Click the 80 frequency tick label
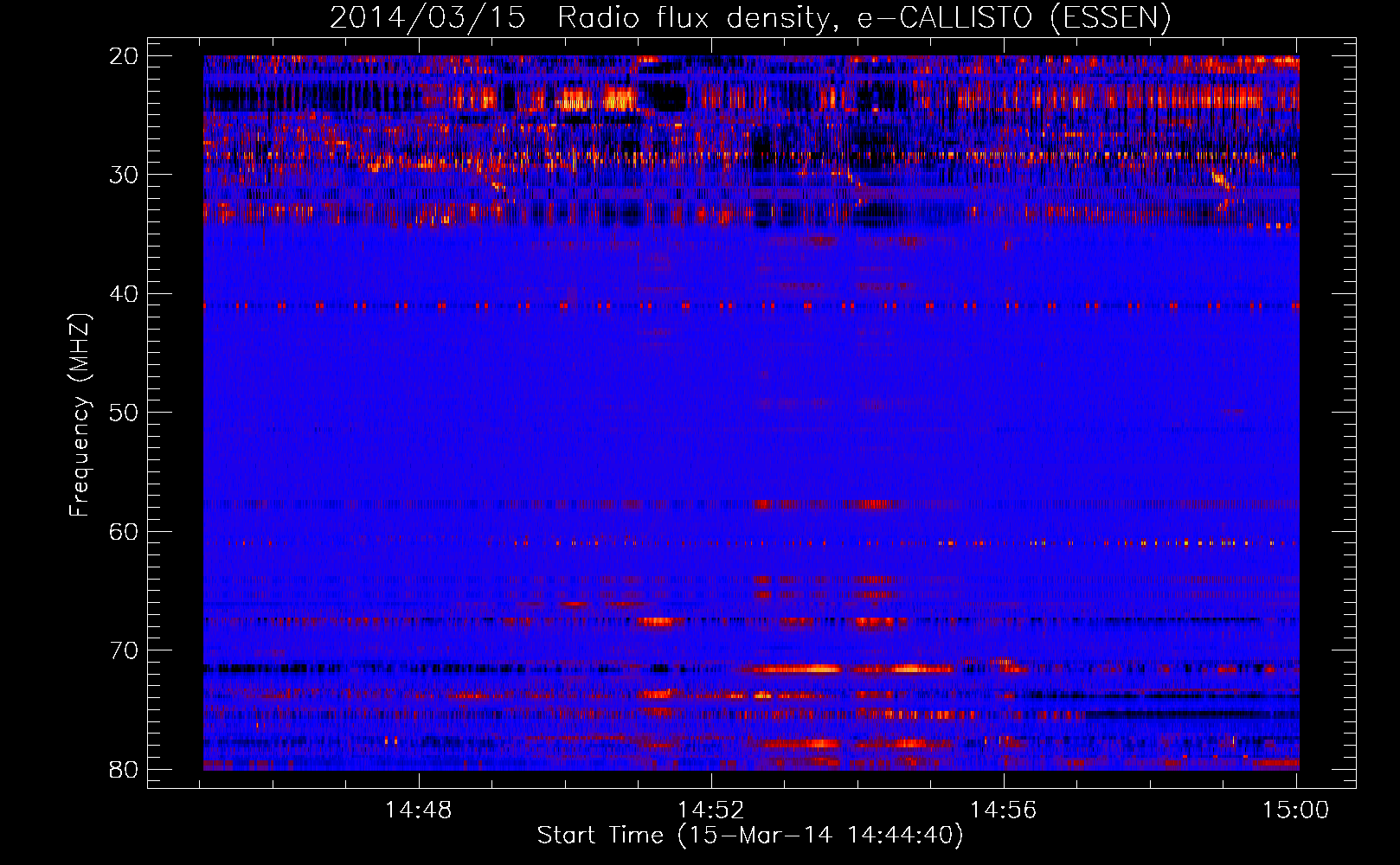 124,770
